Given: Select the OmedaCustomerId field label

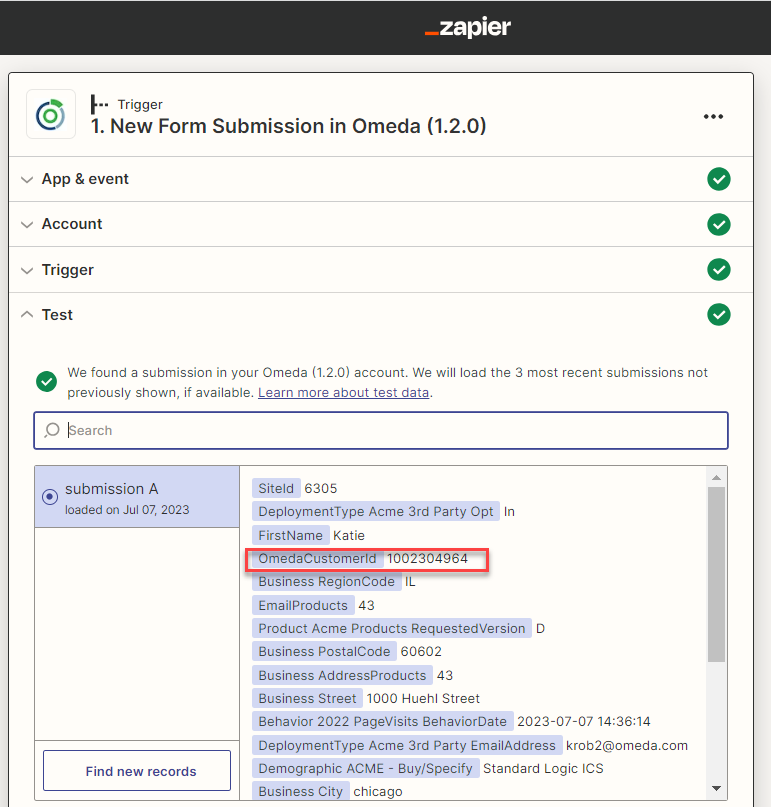Looking at the screenshot, I should point(317,558).
